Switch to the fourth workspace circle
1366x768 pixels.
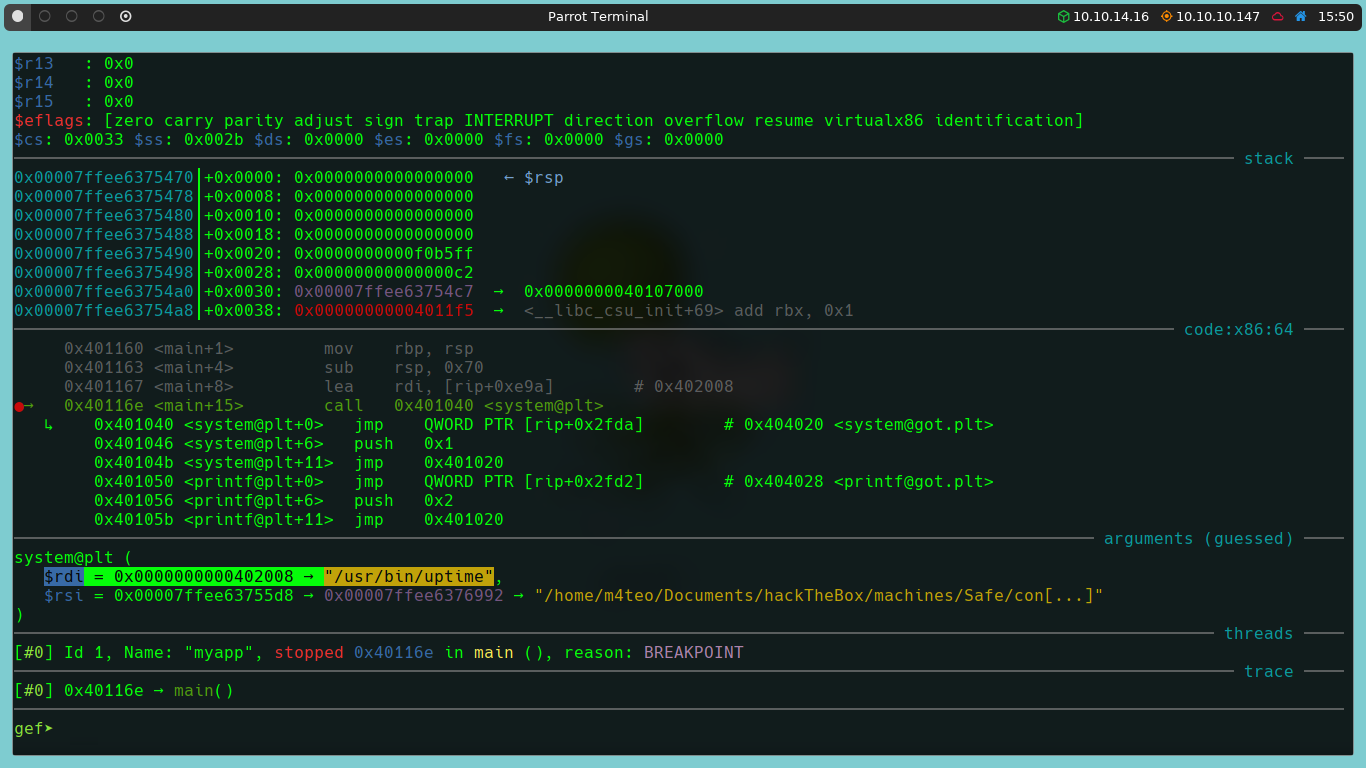click(x=98, y=16)
